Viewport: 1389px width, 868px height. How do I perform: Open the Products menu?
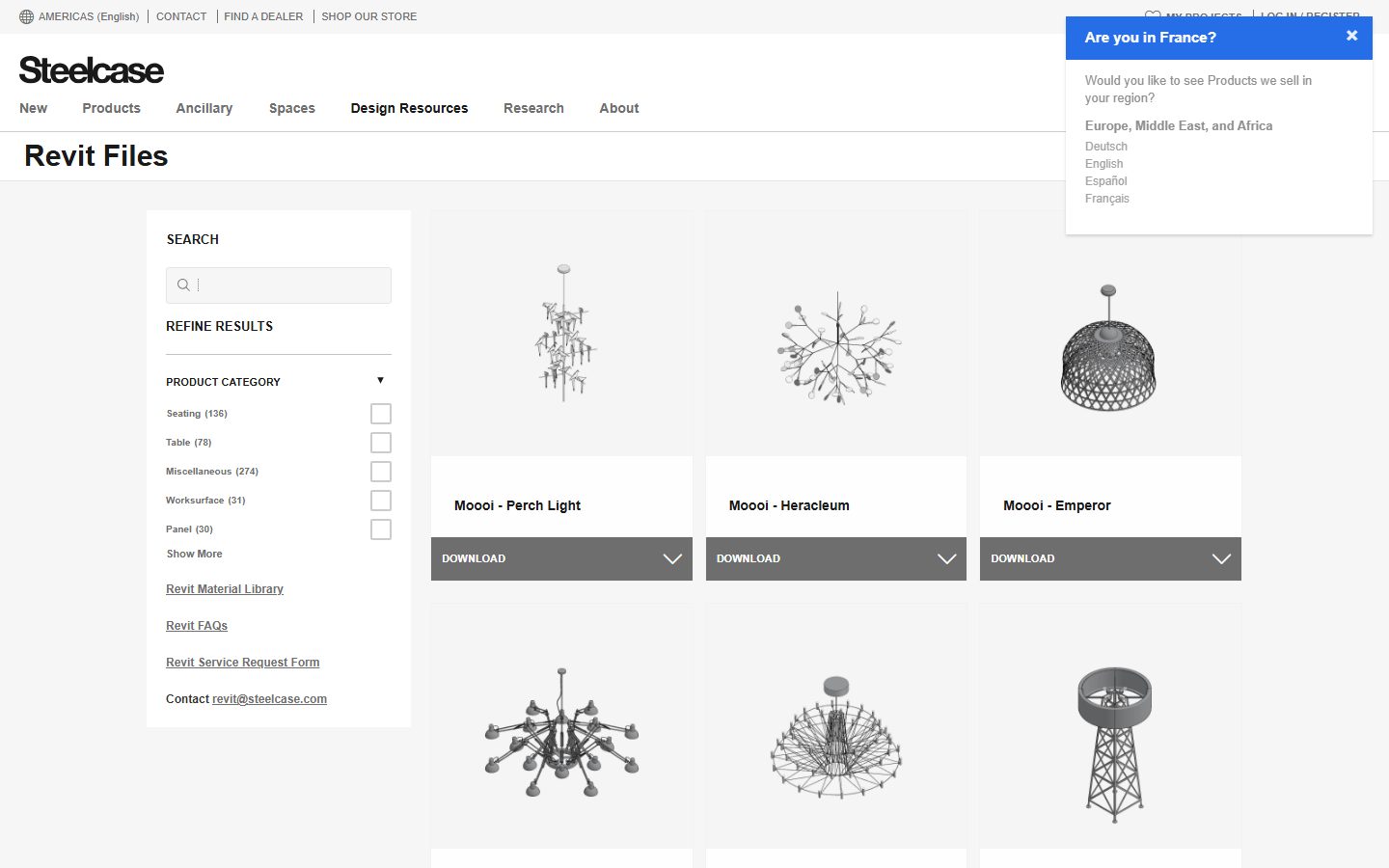111,108
